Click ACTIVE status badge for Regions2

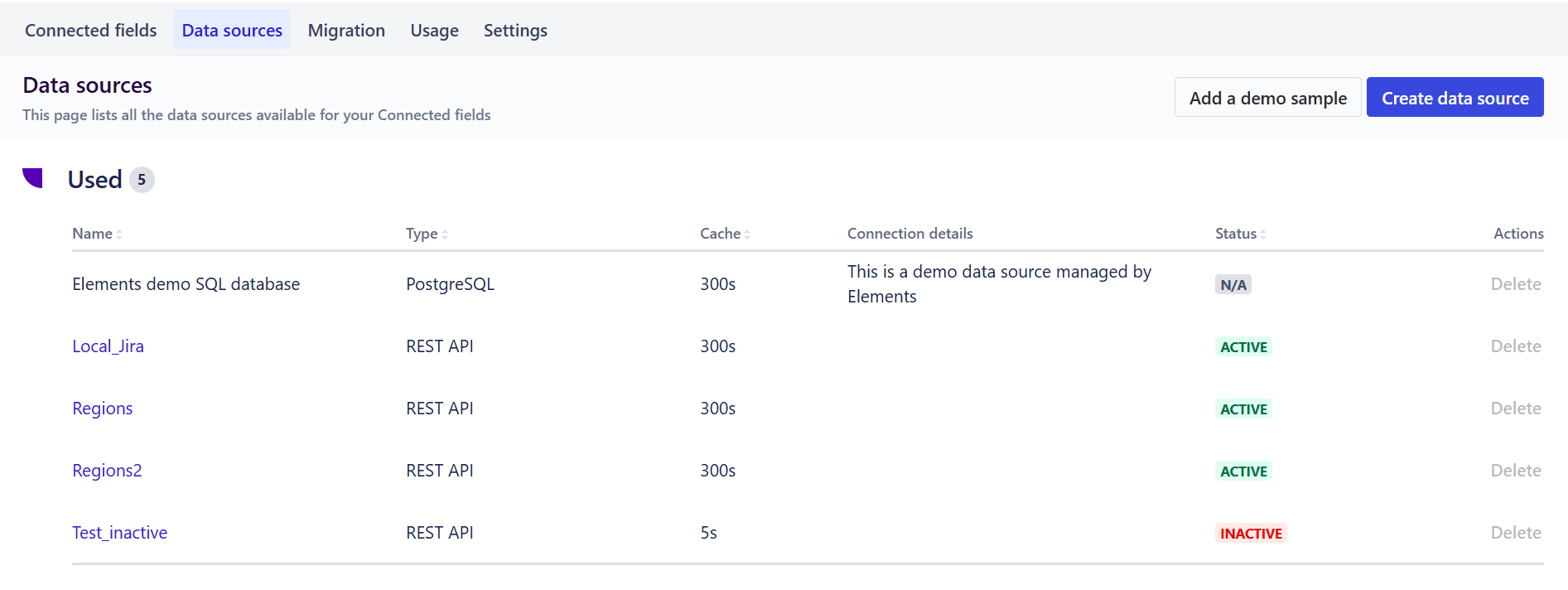[x=1243, y=472]
